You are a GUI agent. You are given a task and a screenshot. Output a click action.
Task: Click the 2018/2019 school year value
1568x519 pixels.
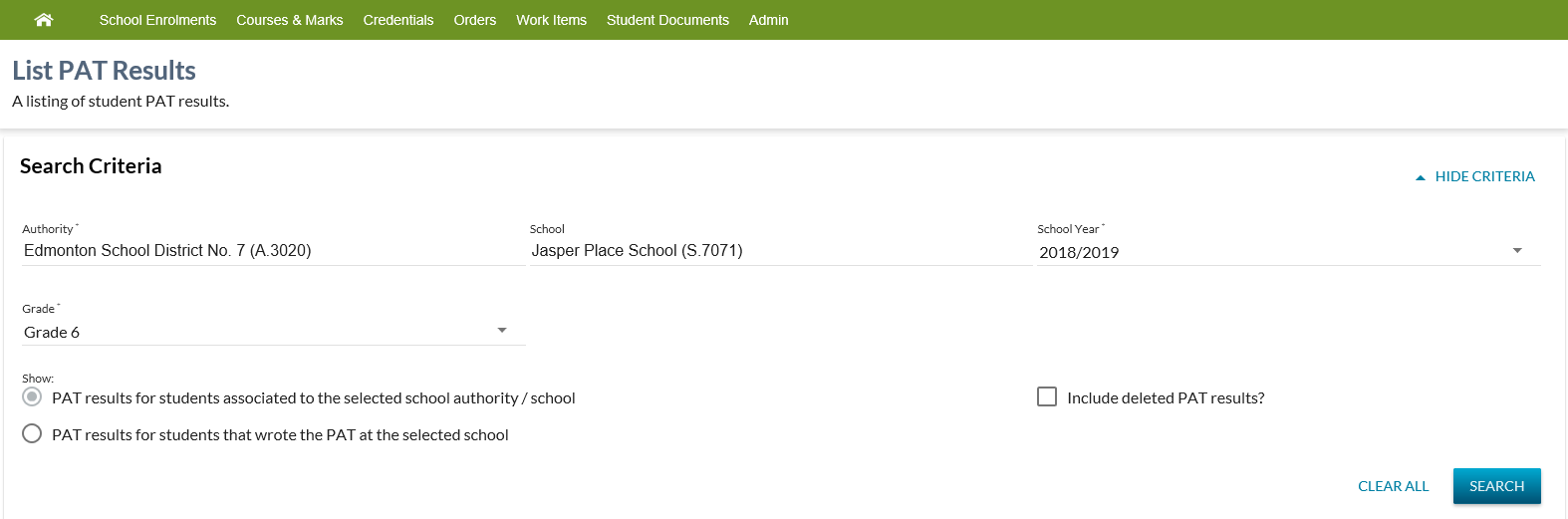coord(1079,253)
